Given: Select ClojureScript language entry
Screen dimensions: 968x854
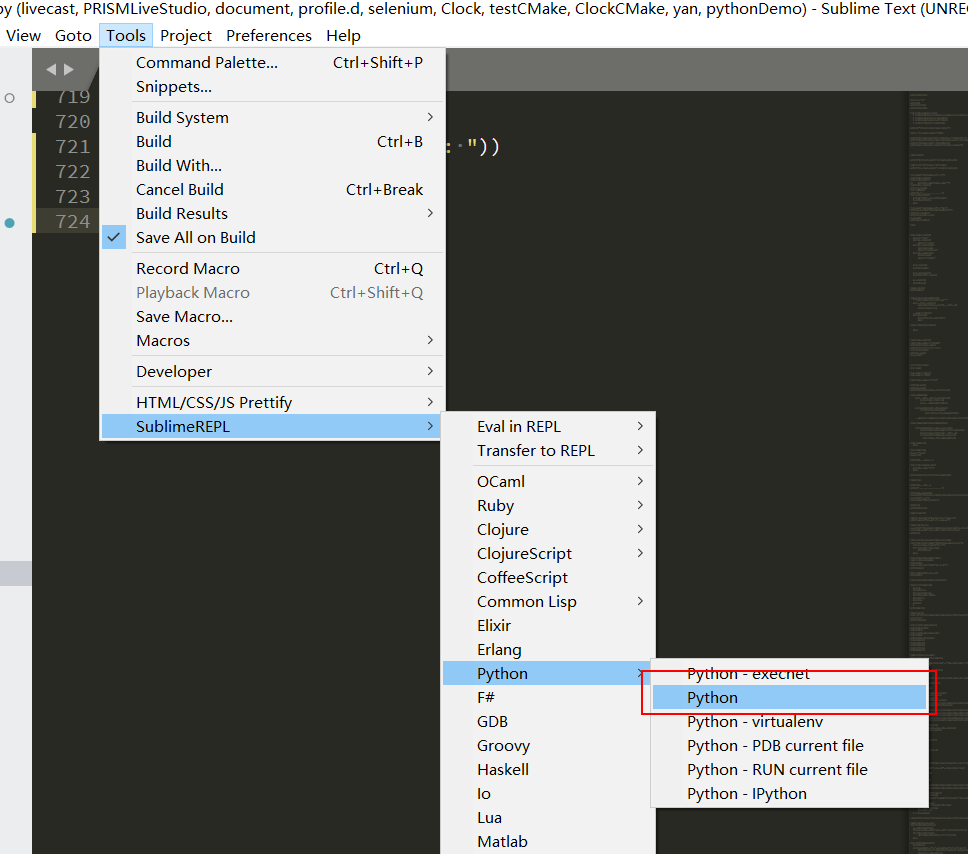Looking at the screenshot, I should tap(548, 553).
